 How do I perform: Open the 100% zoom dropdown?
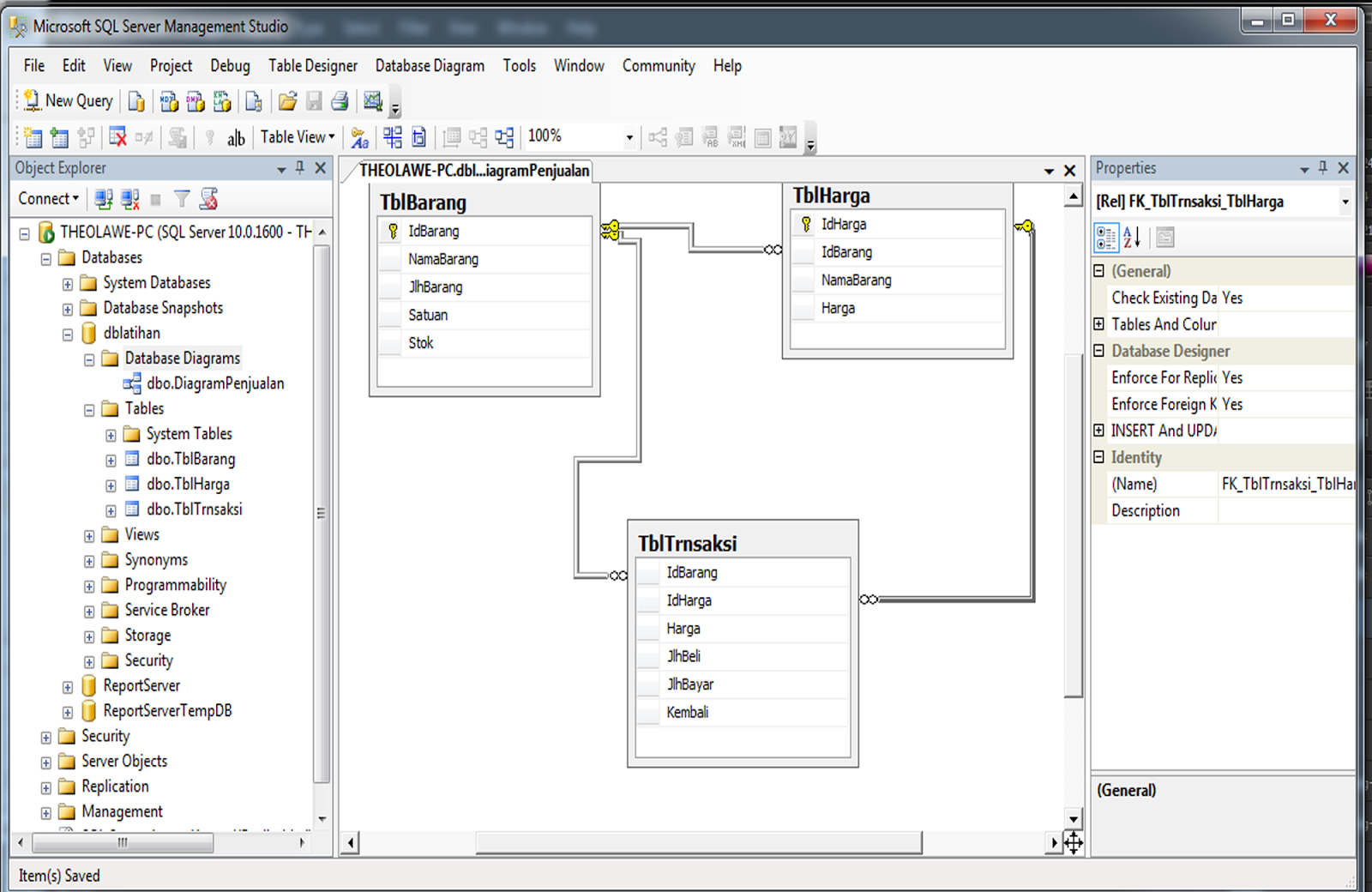(x=629, y=137)
